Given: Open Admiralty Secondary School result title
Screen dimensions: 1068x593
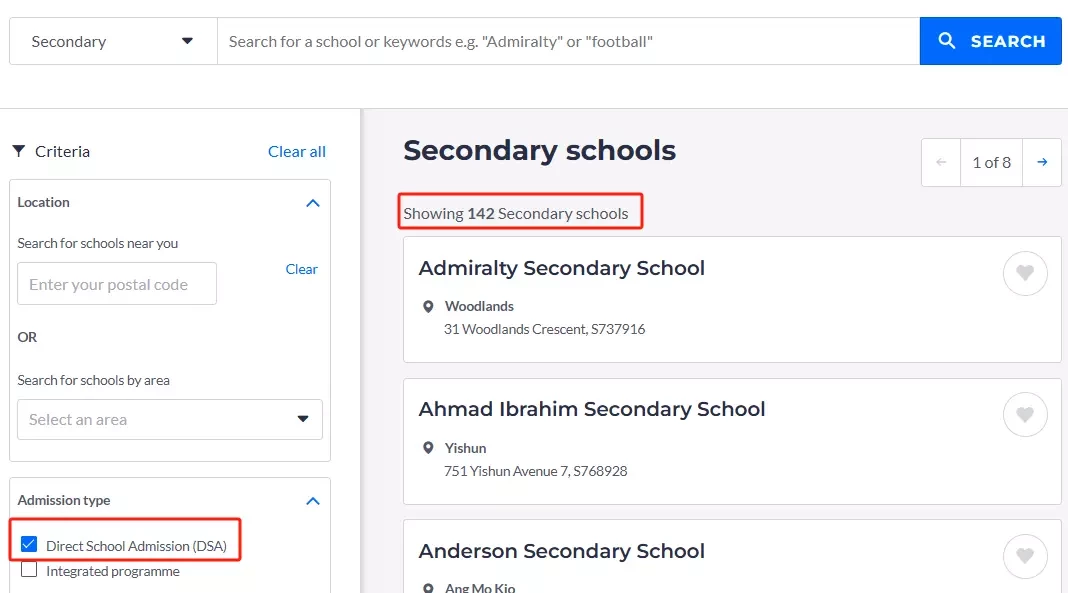Looking at the screenshot, I should click(x=561, y=268).
